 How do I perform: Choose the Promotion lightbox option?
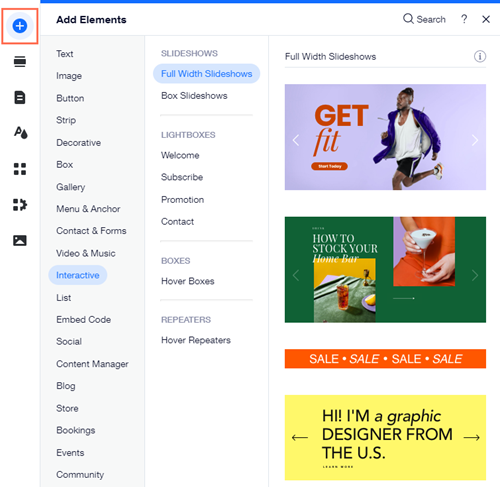[x=183, y=200]
